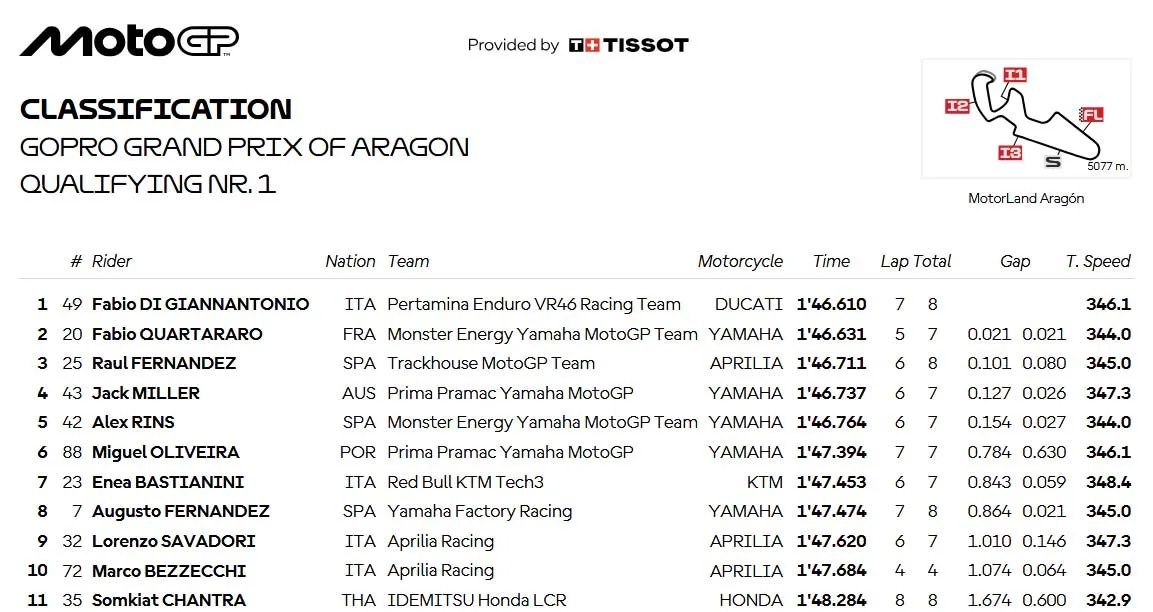This screenshot has width=1153, height=612.
Task: Open the MotorLand Aragón circuit map
Action: click(1026, 118)
